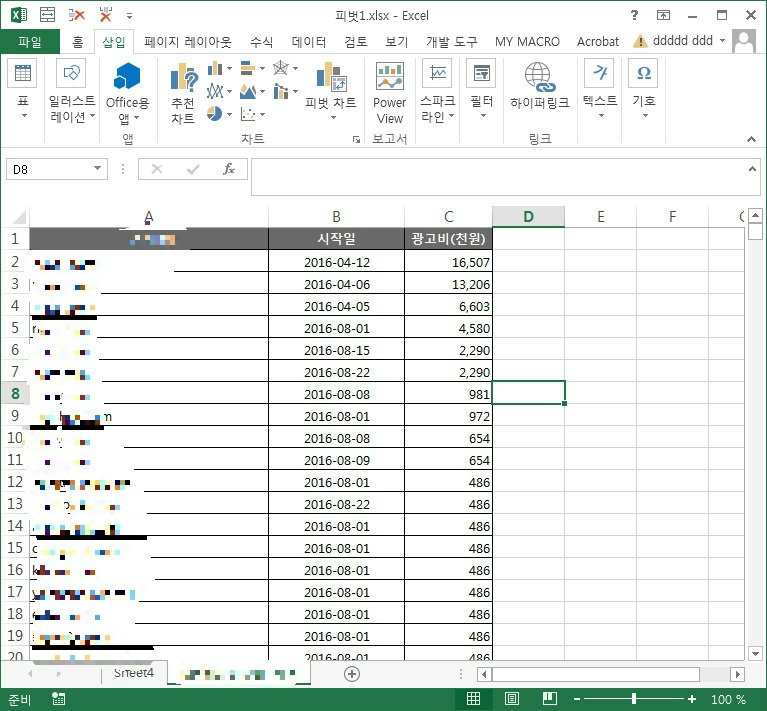Click the vertical scroll down arrow

click(x=755, y=653)
